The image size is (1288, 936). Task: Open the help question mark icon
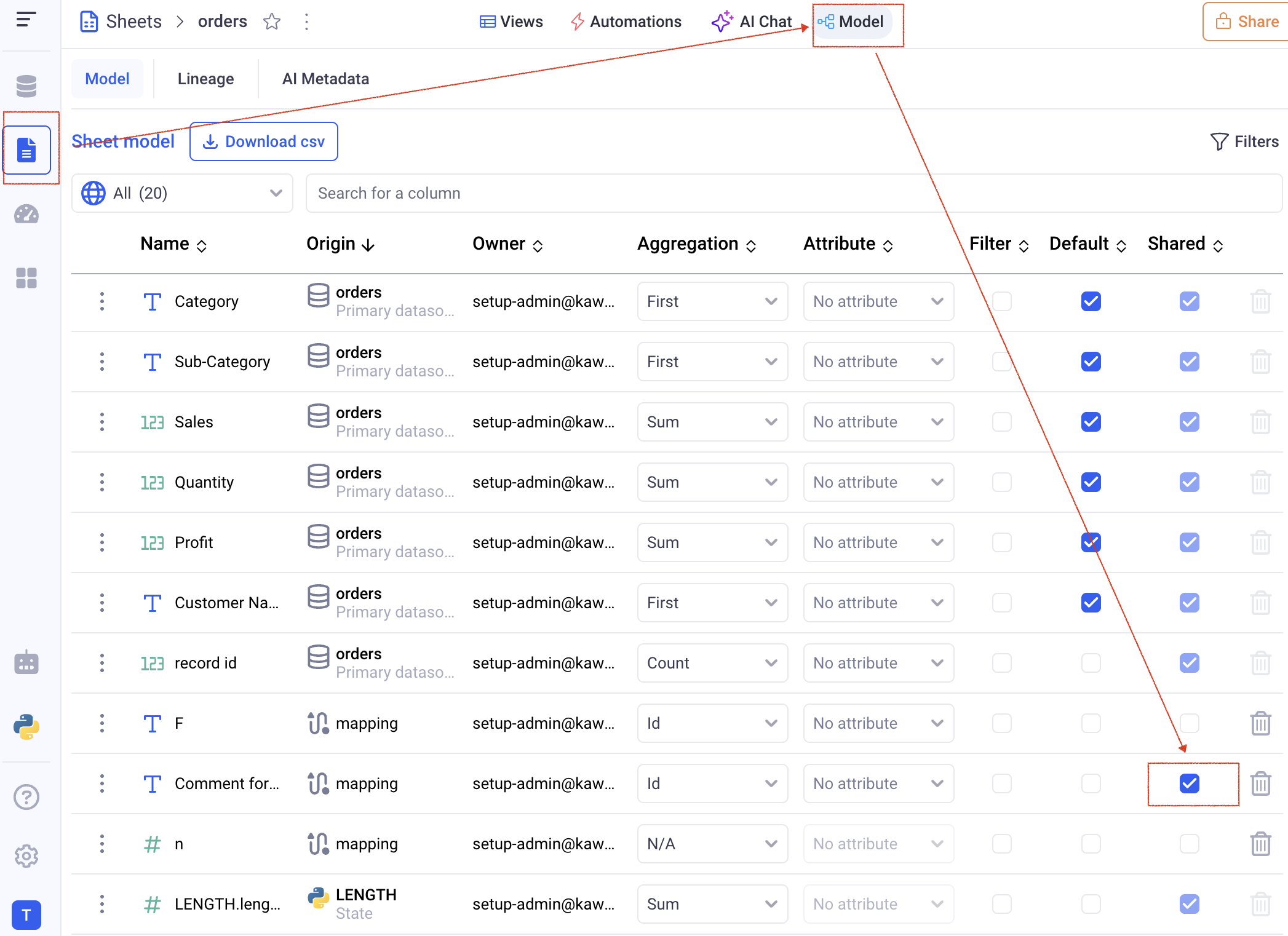click(x=26, y=796)
